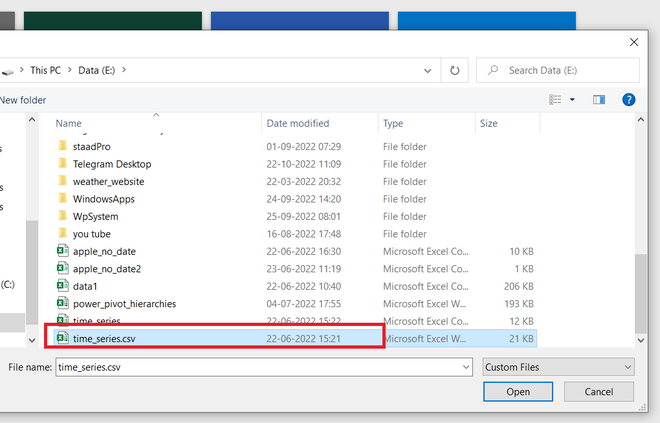
Task: Click the Cancel button
Action: point(599,391)
